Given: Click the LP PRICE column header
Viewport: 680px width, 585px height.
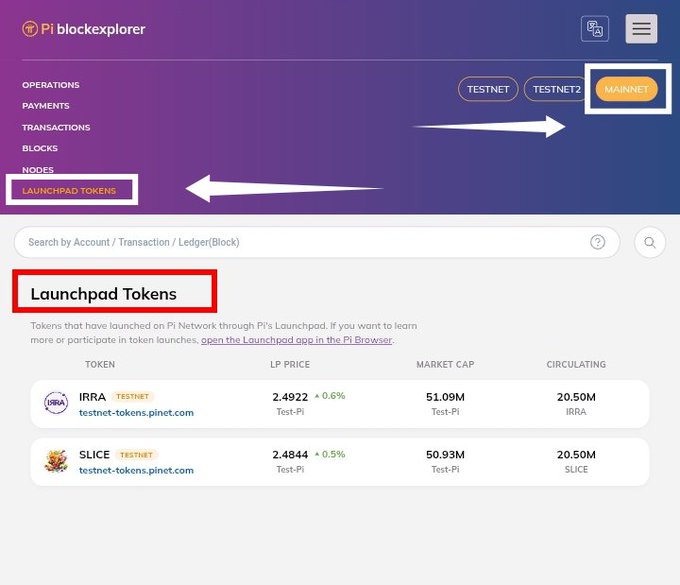Looking at the screenshot, I should click(x=290, y=364).
